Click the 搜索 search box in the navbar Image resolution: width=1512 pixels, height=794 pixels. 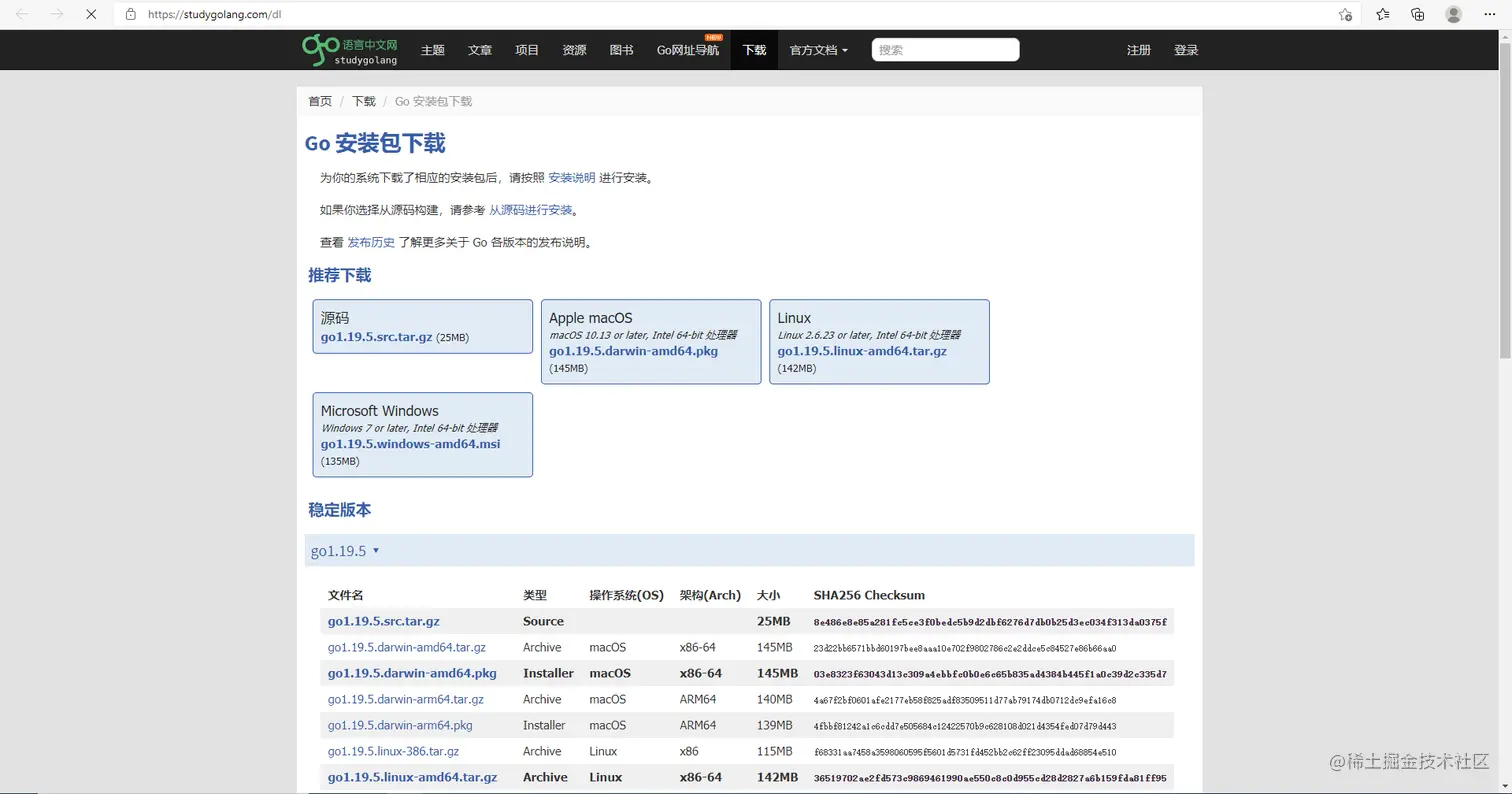pos(945,50)
